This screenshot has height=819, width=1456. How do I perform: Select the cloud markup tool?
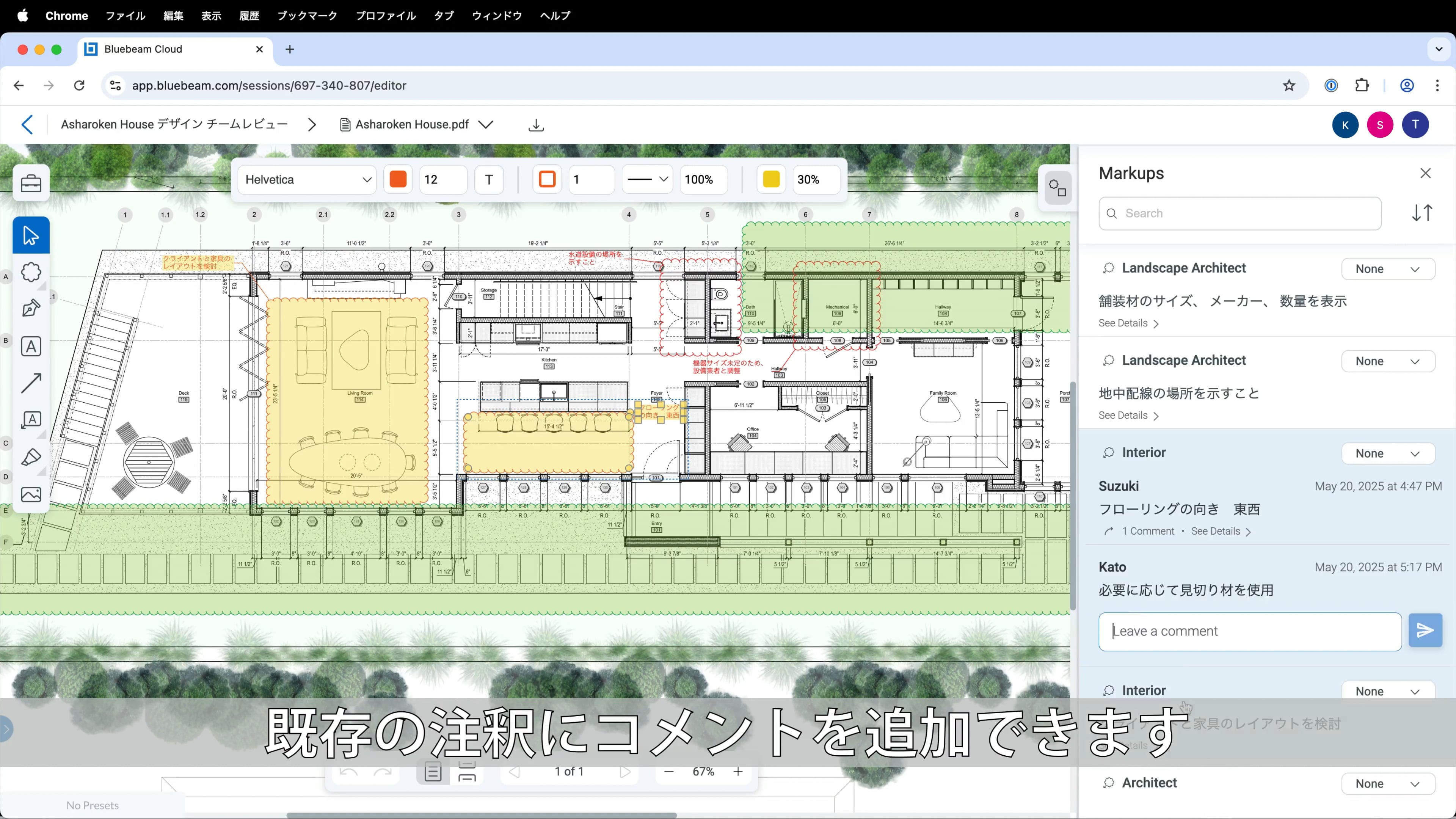[30, 273]
